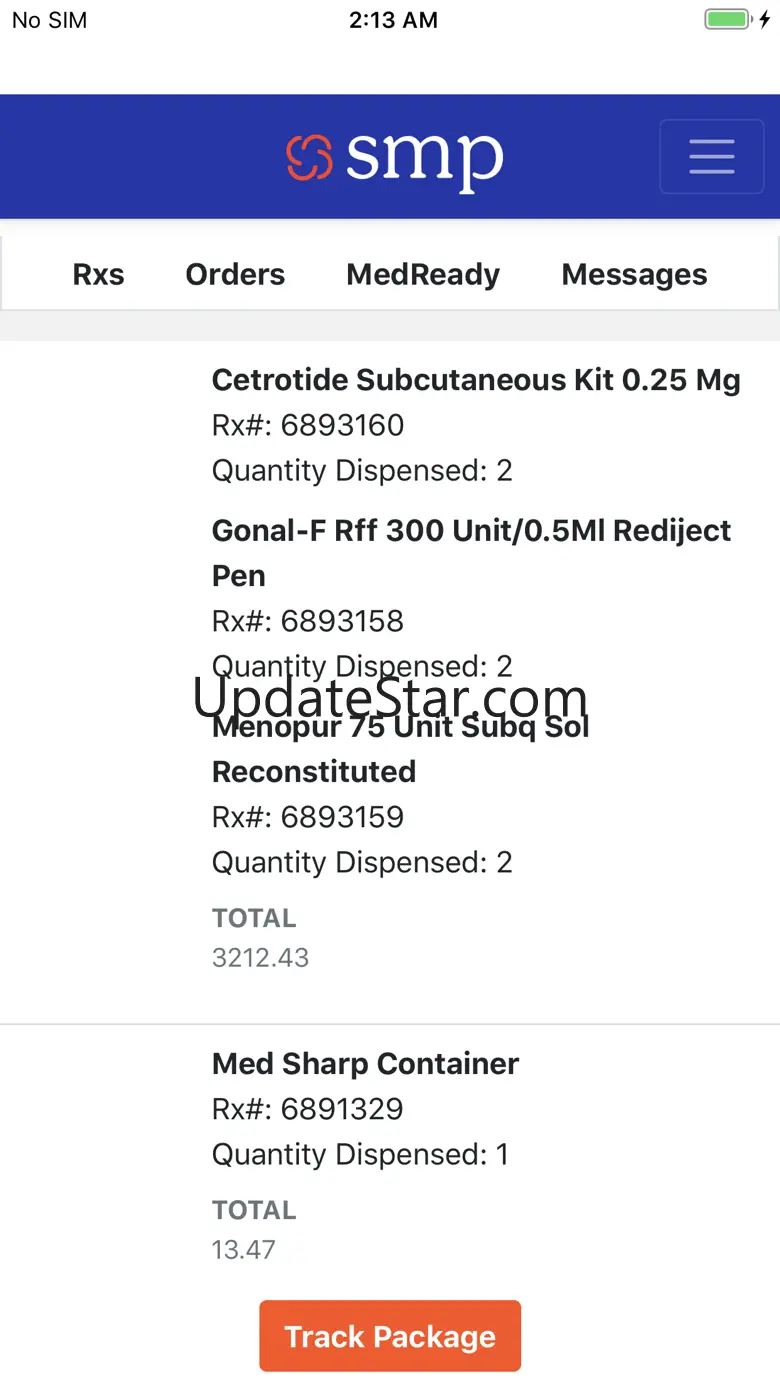Select the Med Sharp Container item

pos(365,1064)
